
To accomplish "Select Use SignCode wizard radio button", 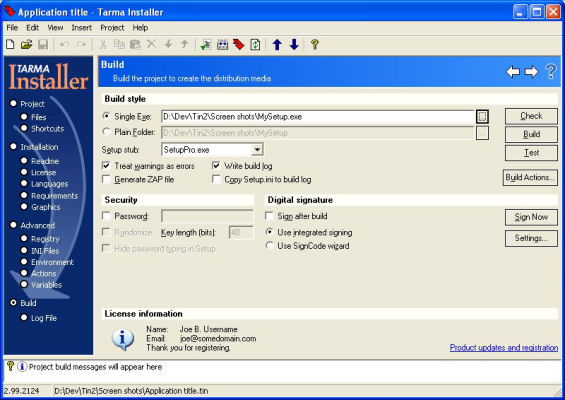I will point(269,245).
